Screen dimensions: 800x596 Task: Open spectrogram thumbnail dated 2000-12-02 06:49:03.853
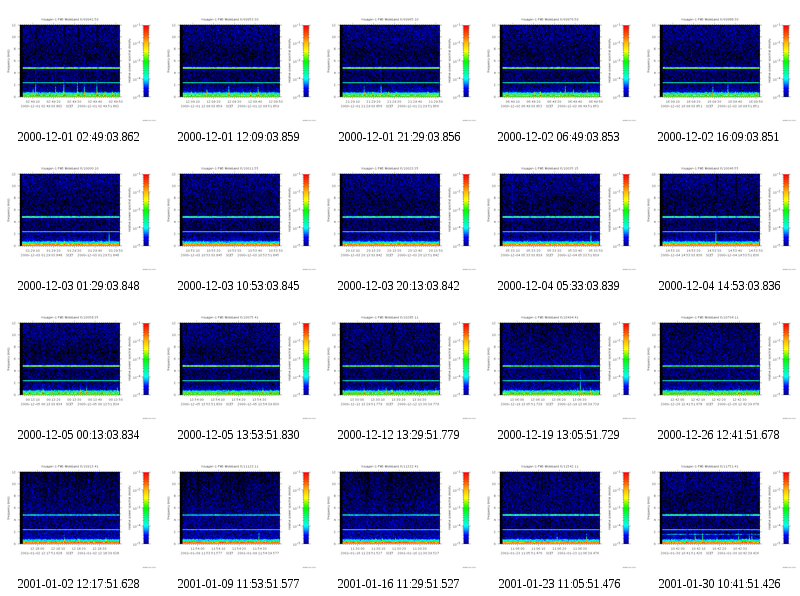coord(561,68)
